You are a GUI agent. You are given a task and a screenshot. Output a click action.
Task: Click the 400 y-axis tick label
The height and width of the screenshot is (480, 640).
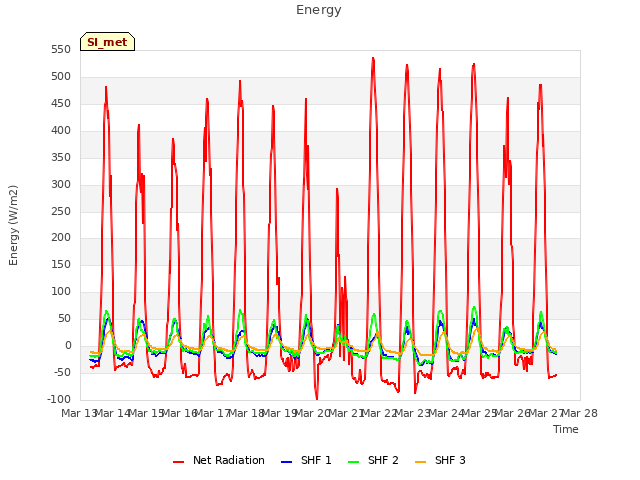tap(61, 131)
